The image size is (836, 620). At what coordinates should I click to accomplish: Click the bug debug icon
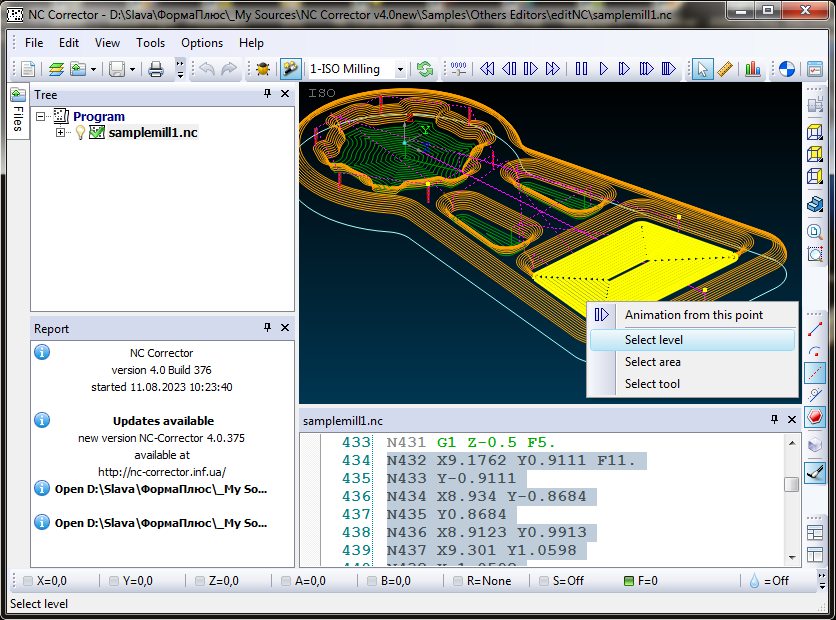[262, 69]
